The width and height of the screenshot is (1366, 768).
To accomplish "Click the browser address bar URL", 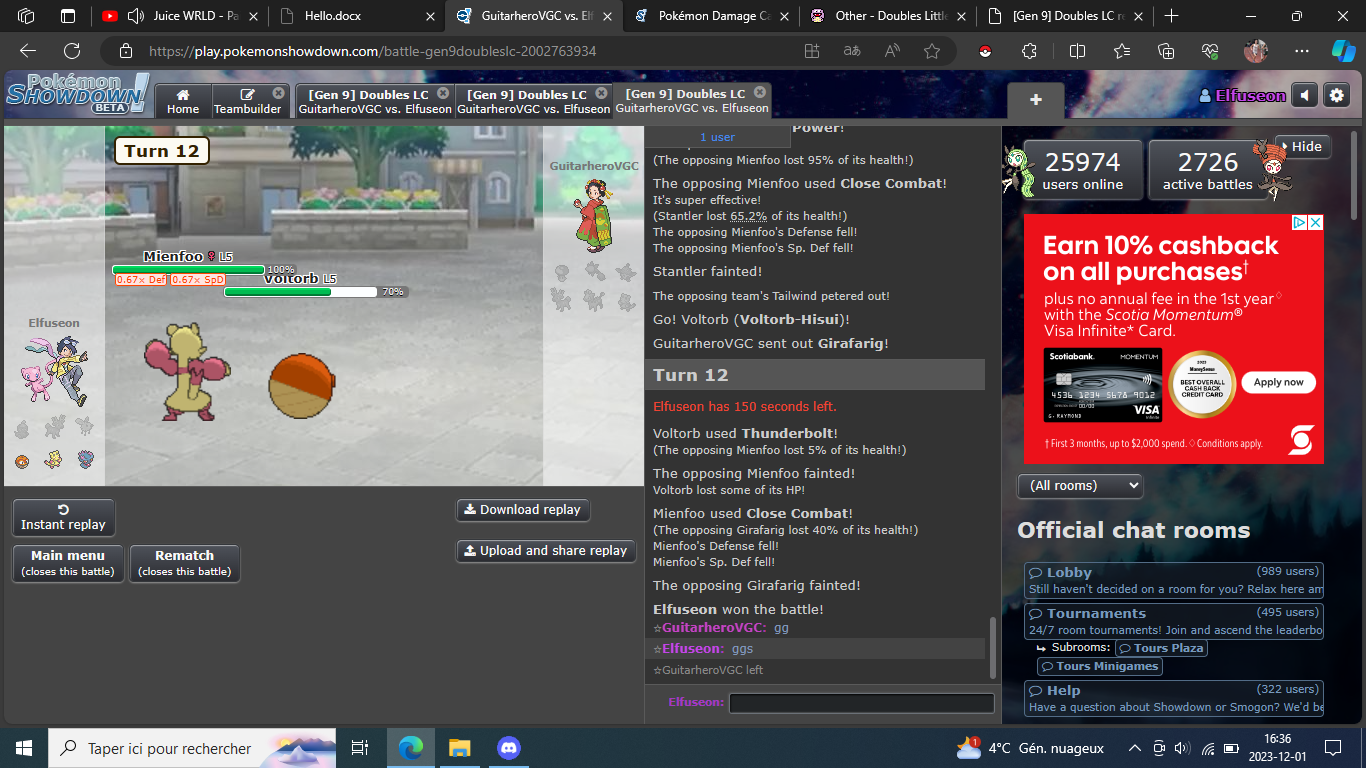I will click(373, 51).
